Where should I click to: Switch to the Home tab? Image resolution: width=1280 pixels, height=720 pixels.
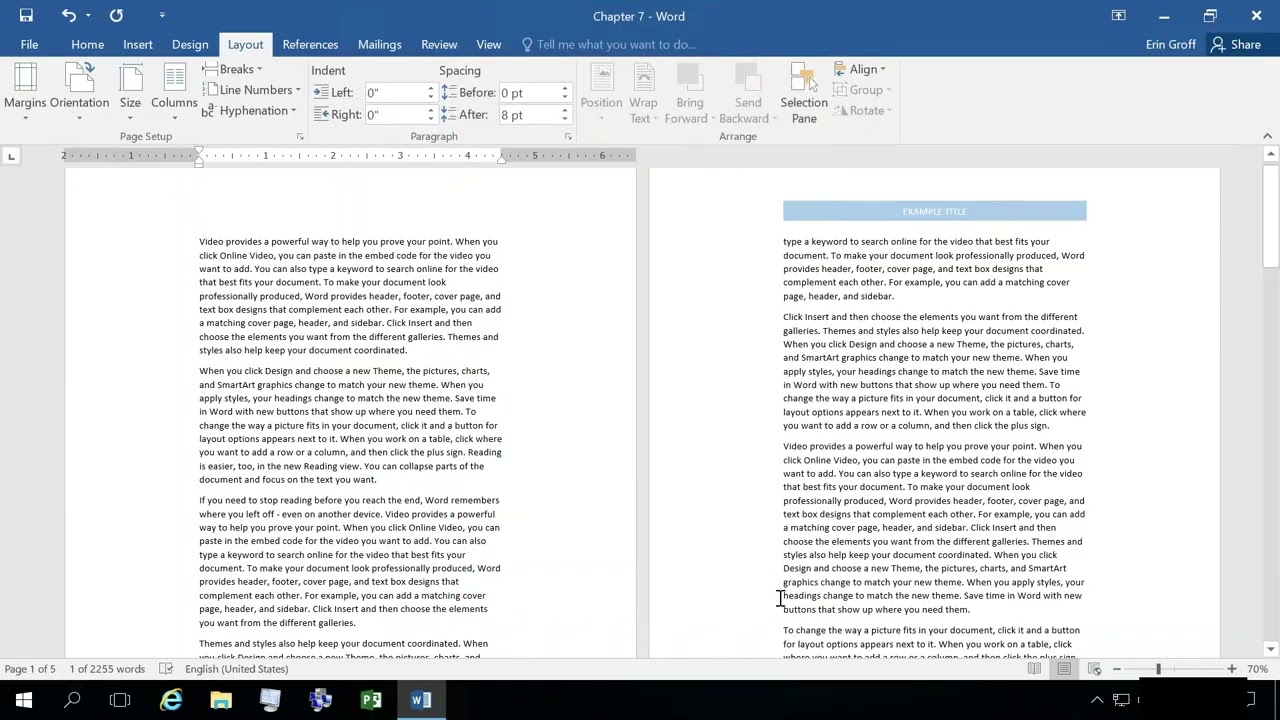87,44
